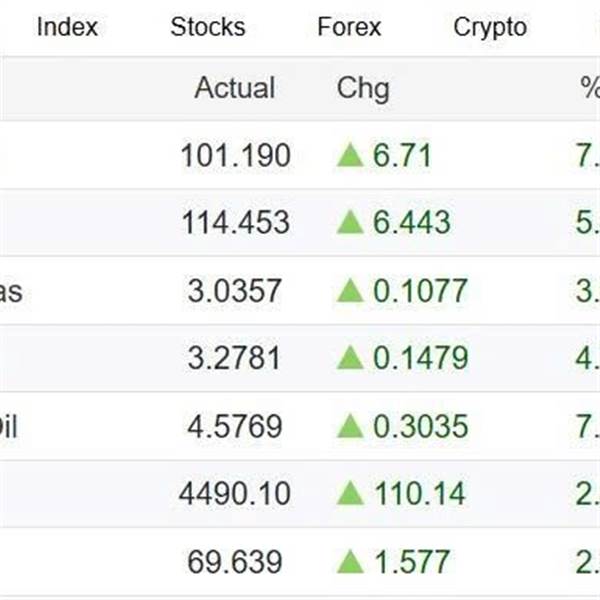
Task: Click the up arrow next to 0.1077
Action: (350, 290)
